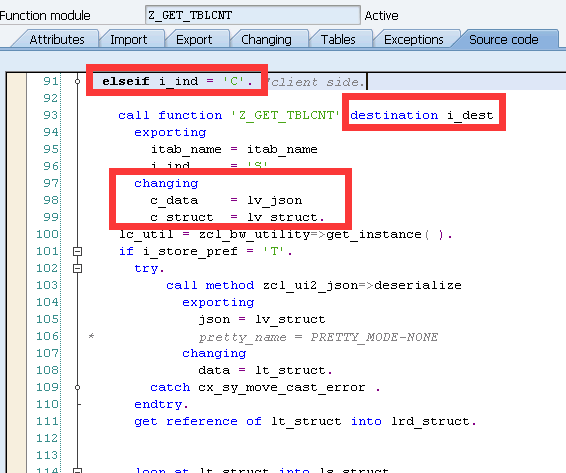Click line number 113 in gutter
Image resolution: width=566 pixels, height=473 pixels.
pos(47,455)
